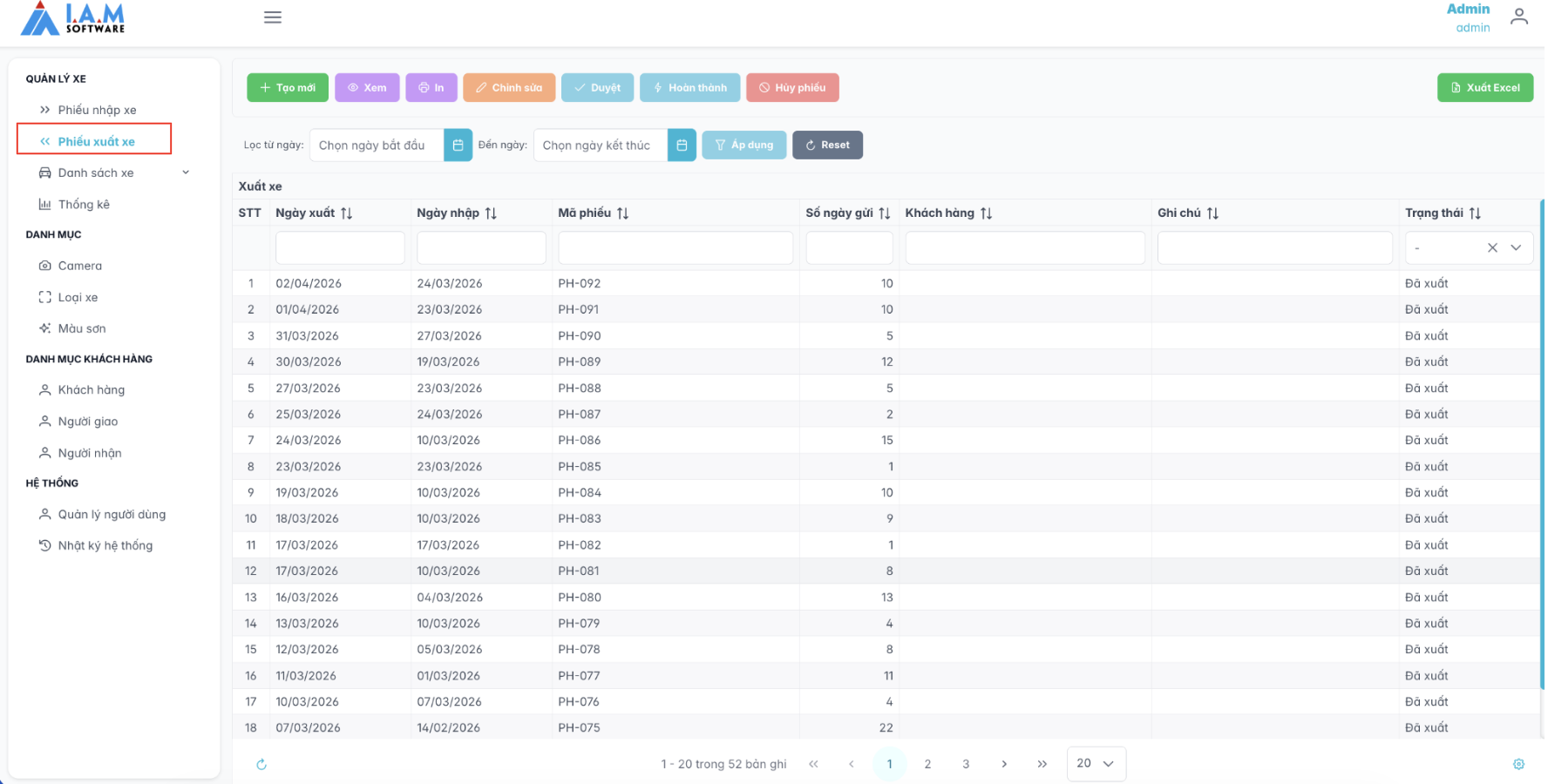The height and width of the screenshot is (784, 1548).
Task: Open end date calendar picker
Action: coord(682,145)
